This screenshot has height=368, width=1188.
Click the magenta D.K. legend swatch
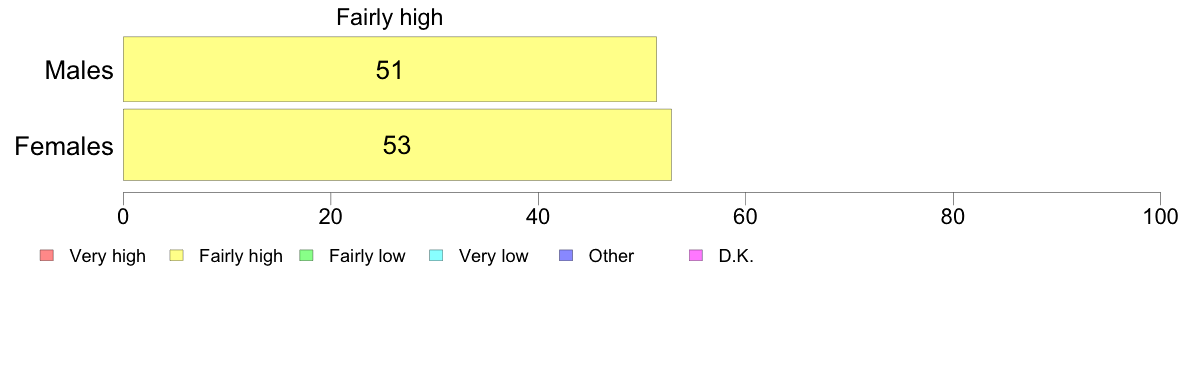pyautogui.click(x=696, y=256)
